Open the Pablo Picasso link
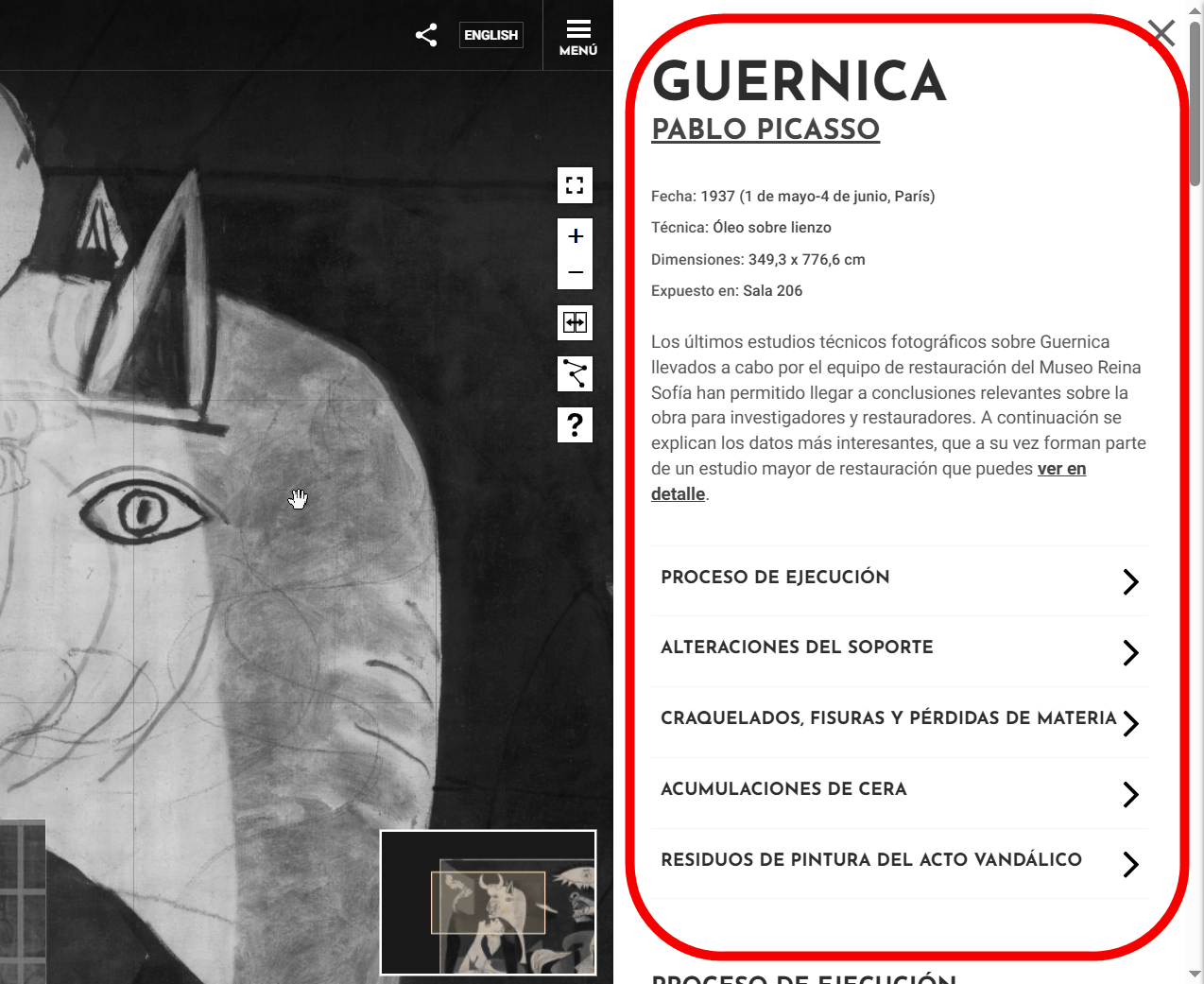The image size is (1204, 984). coord(765,129)
